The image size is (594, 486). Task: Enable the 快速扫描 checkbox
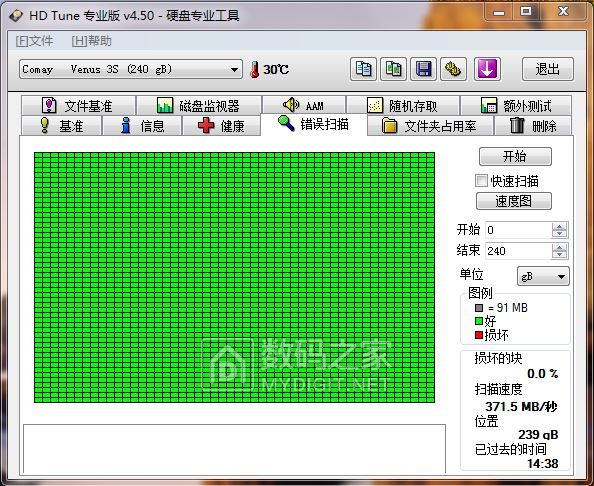point(481,180)
